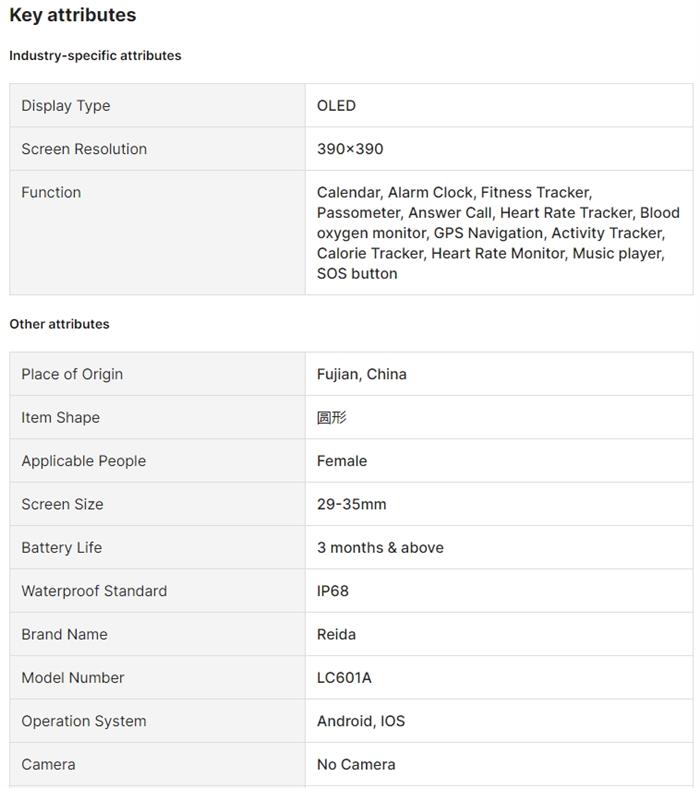
Task: Select the Screen Resolution label
Action: [84, 149]
